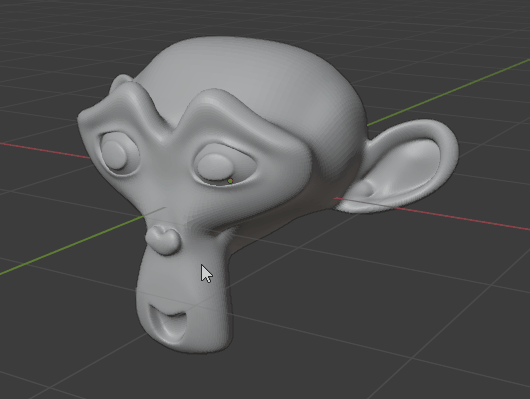Click the red X axis line left of head
Image resolution: width=530 pixels, height=399 pixels.
tap(44, 150)
